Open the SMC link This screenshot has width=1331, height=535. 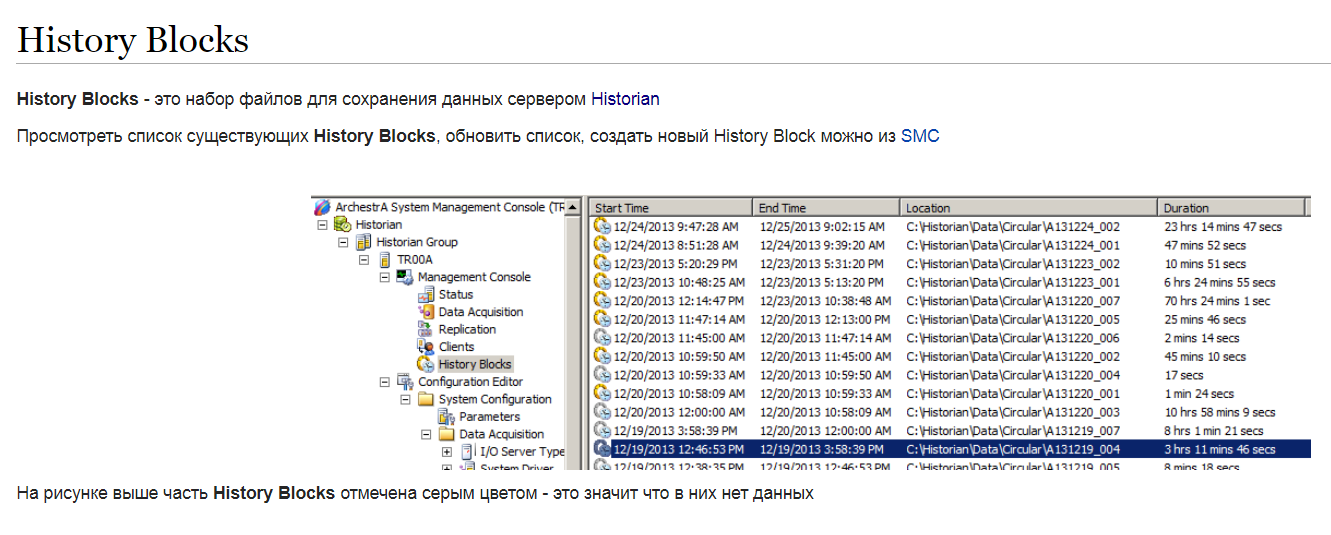[920, 136]
